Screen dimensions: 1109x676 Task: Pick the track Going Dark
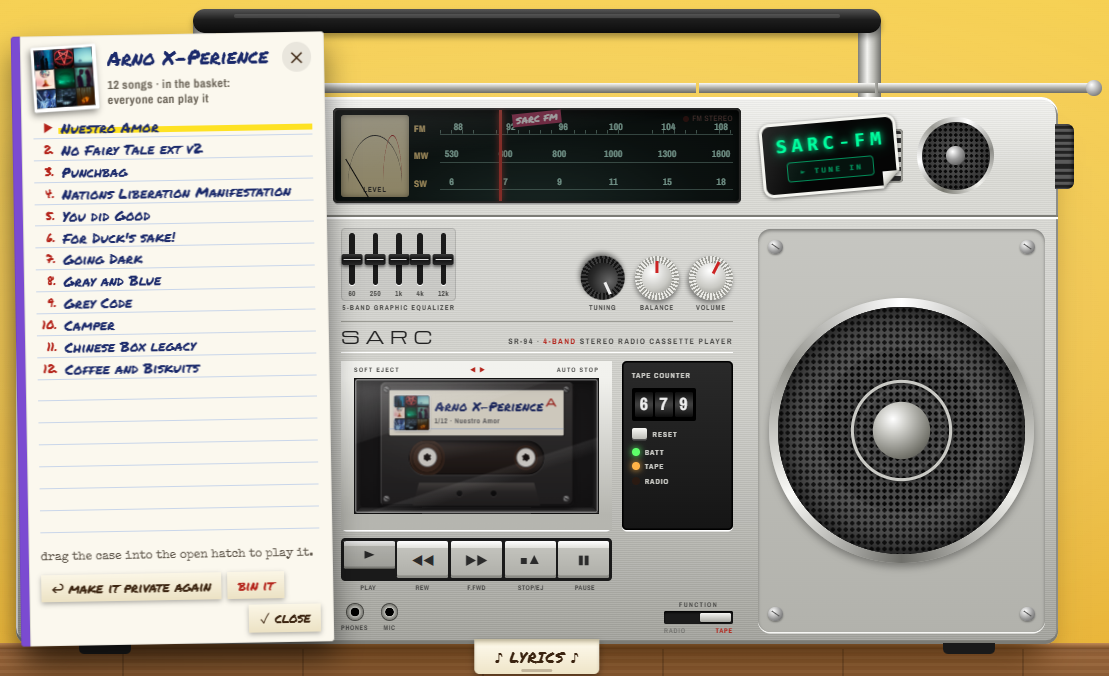177,260
